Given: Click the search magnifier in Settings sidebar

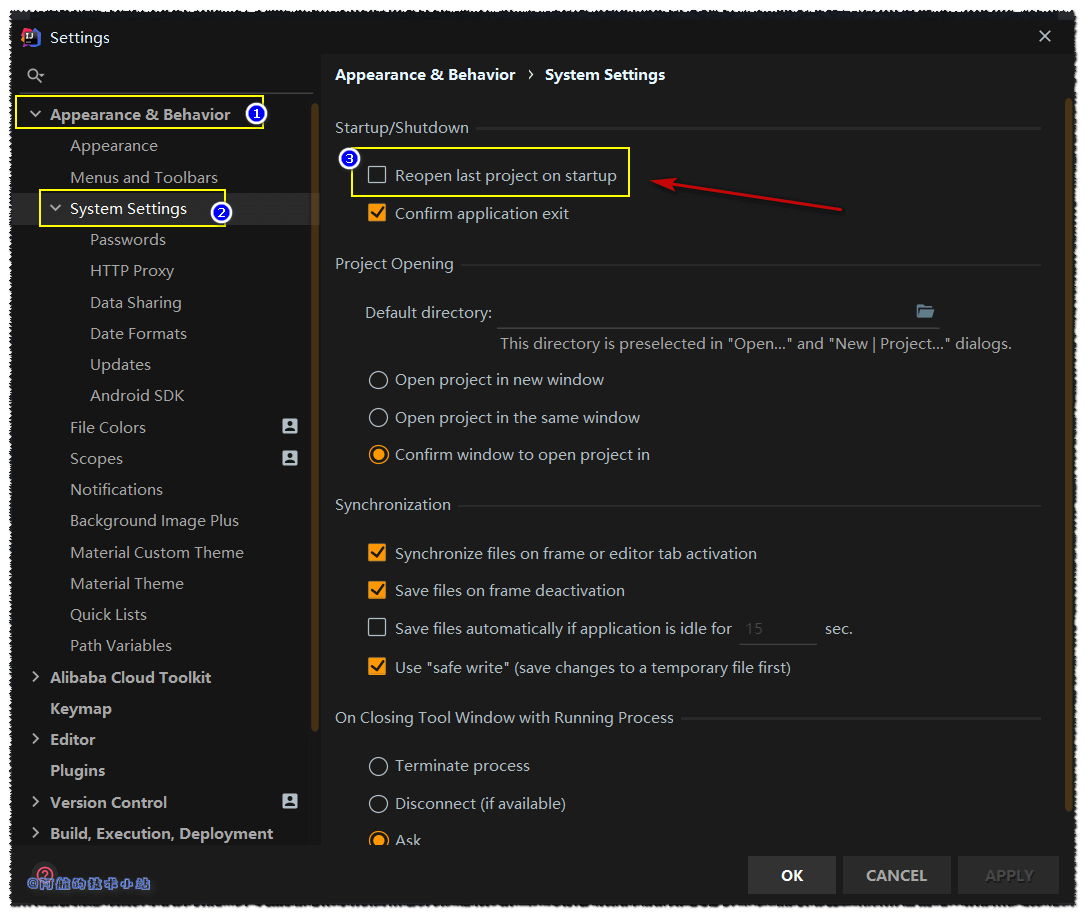Looking at the screenshot, I should [x=35, y=74].
